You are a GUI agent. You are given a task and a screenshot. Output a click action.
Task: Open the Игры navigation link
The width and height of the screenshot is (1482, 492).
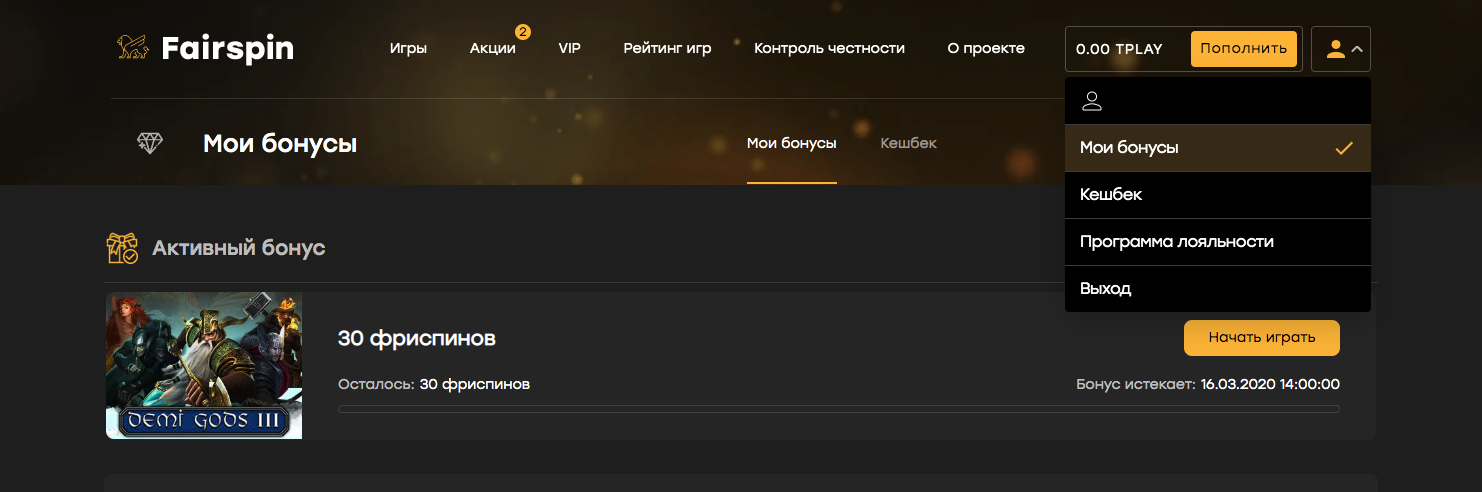click(x=408, y=48)
